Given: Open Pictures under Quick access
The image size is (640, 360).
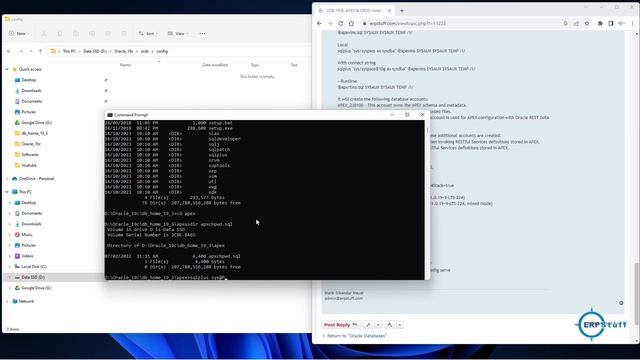Looking at the screenshot, I should pyautogui.click(x=29, y=112).
